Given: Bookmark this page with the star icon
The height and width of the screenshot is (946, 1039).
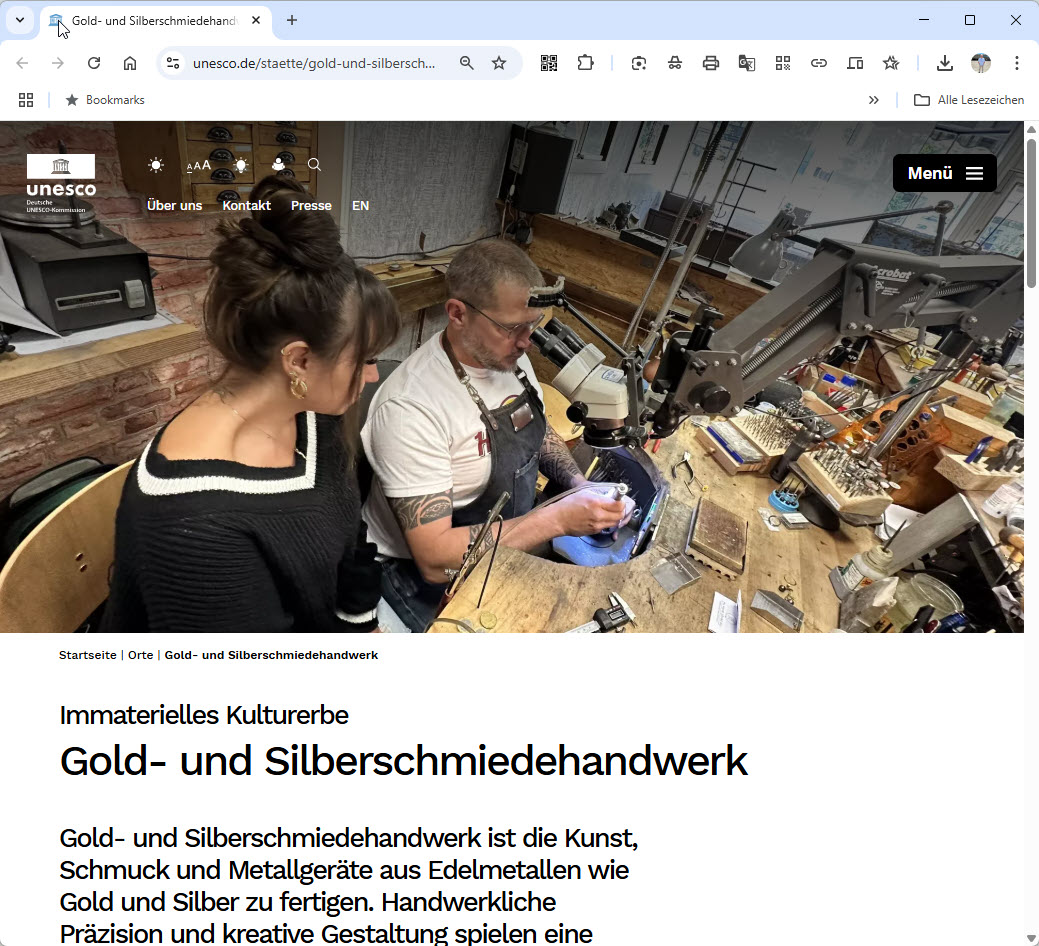Looking at the screenshot, I should tap(499, 63).
